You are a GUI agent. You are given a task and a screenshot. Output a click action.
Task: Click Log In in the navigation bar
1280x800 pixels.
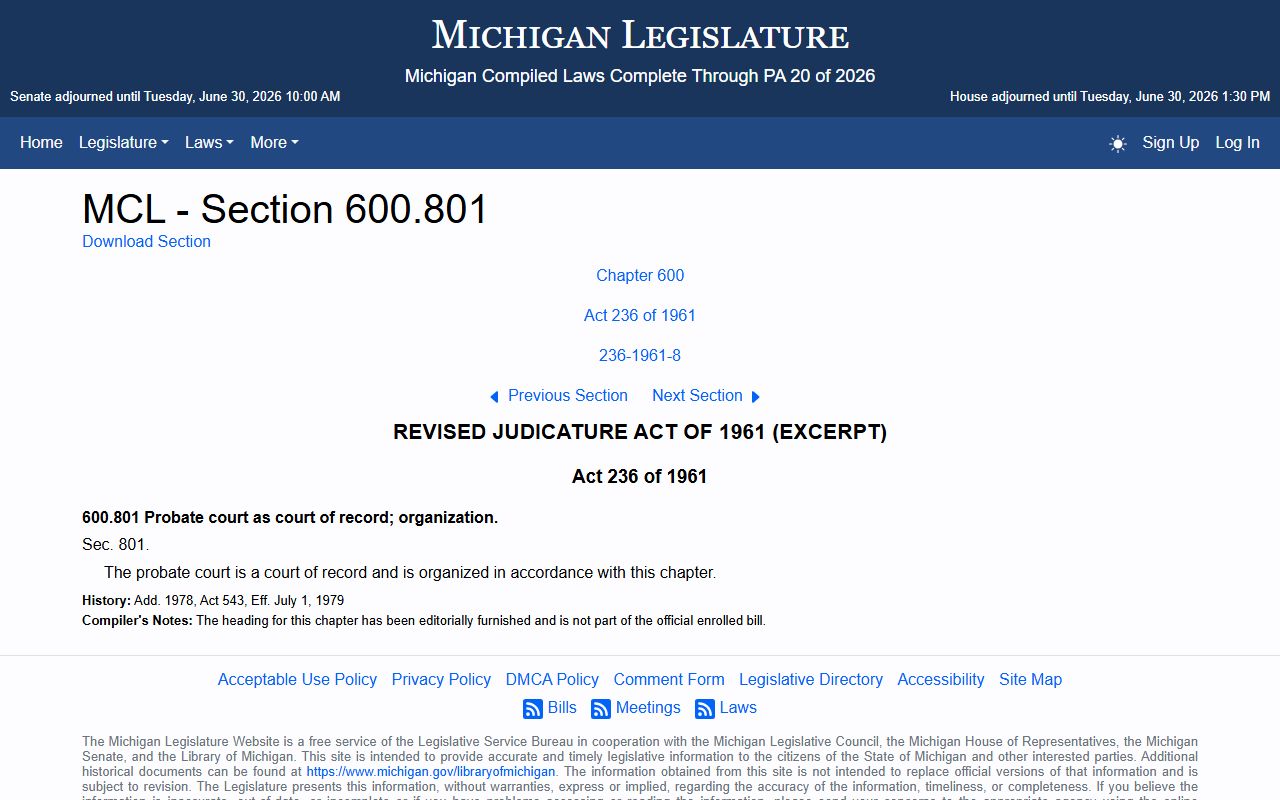[1238, 143]
